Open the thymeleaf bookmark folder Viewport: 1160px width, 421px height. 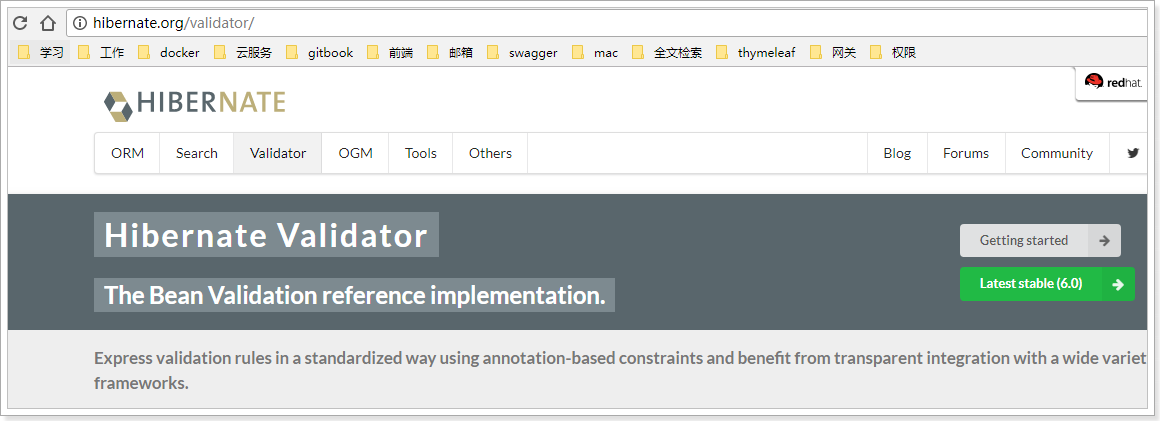[756, 53]
